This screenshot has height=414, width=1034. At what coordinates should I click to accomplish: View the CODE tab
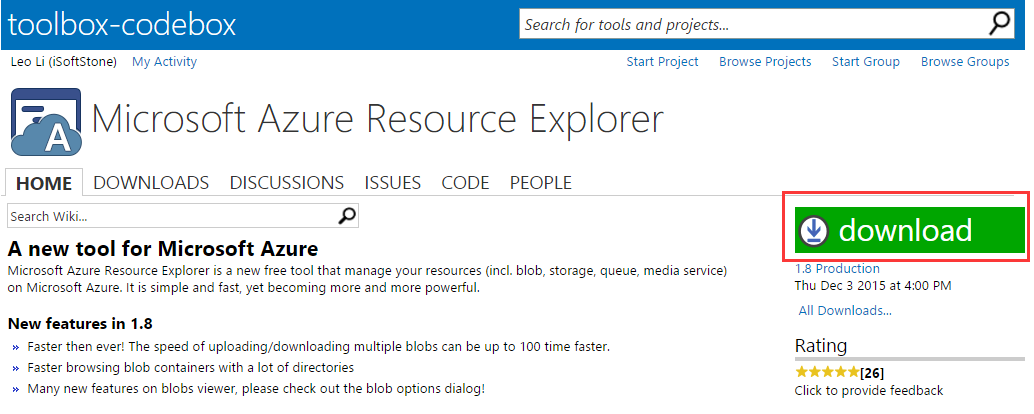tap(465, 183)
